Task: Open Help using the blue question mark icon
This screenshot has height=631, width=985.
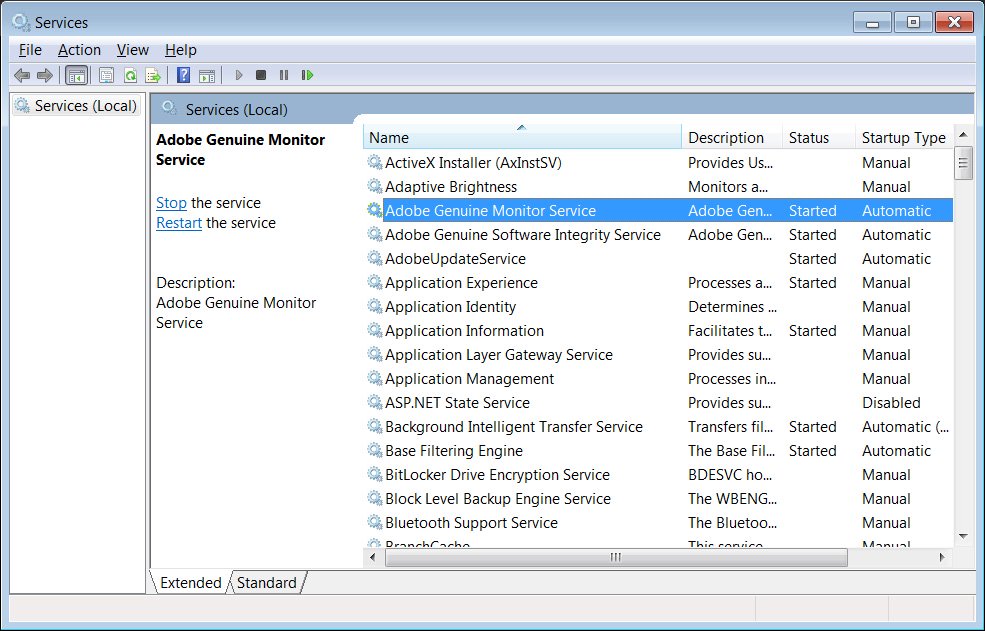Action: (x=183, y=75)
